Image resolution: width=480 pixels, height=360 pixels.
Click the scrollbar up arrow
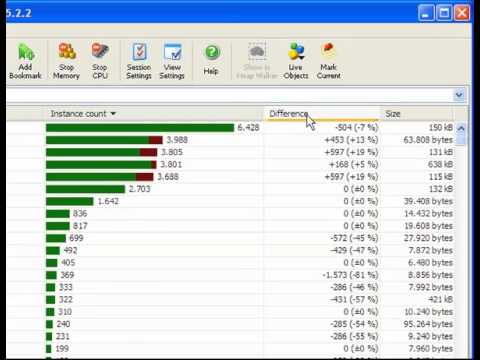461,128
